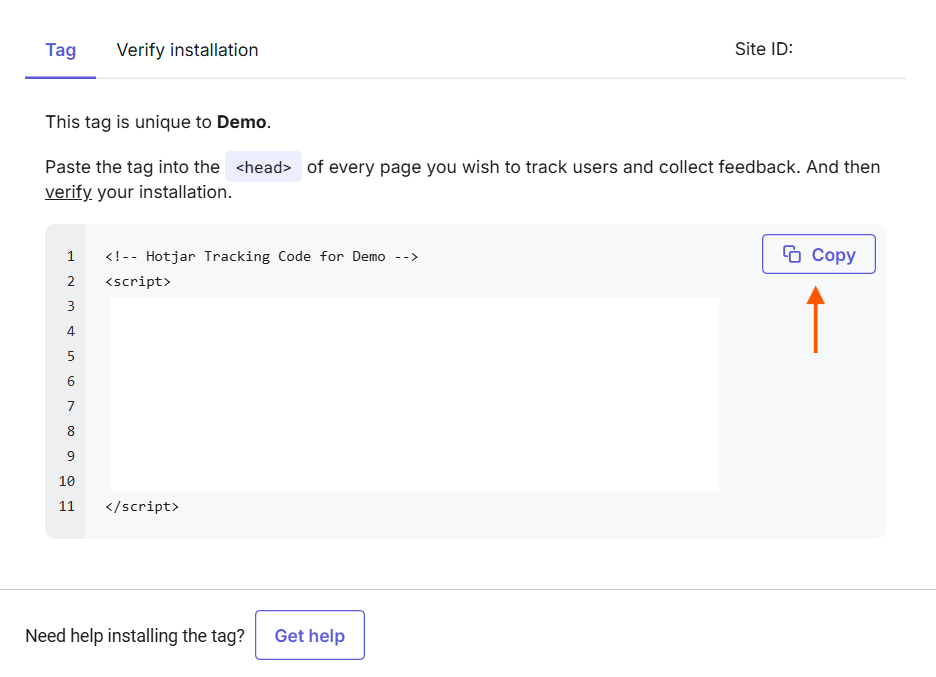Copy the Hotjar tracking code
The width and height of the screenshot is (936, 677).
pyautogui.click(x=818, y=254)
